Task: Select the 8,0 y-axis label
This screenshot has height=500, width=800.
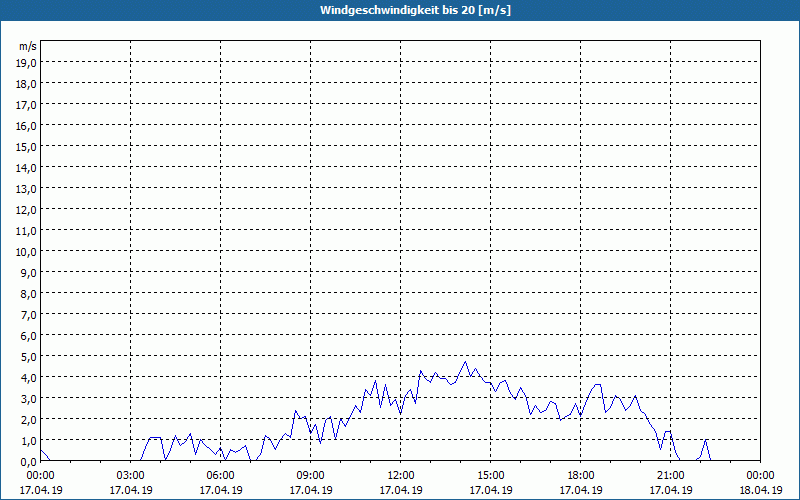Action: click(29, 294)
